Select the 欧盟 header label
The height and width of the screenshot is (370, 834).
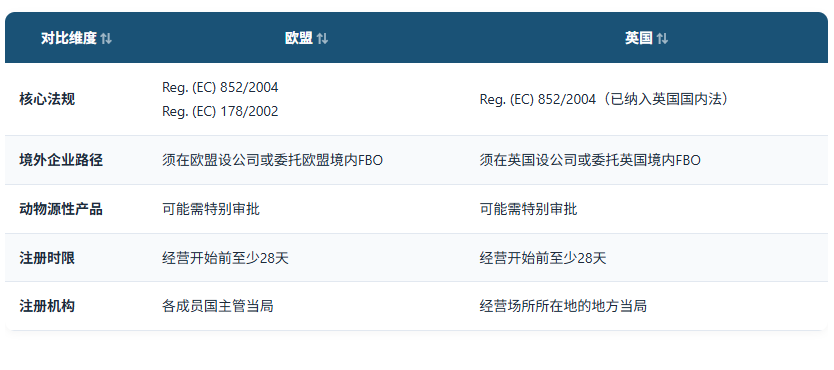point(298,38)
